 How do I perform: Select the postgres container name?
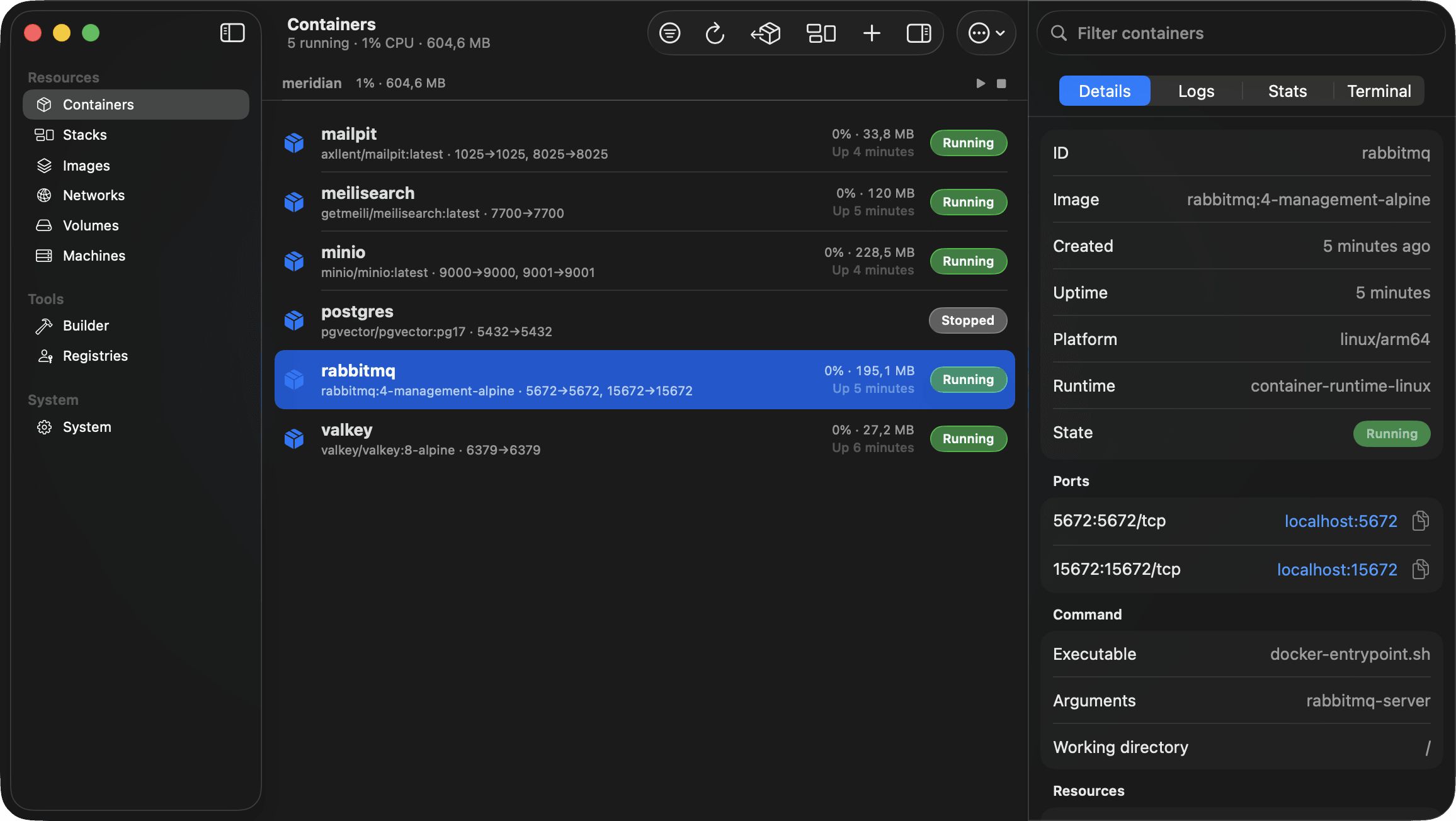coord(357,312)
